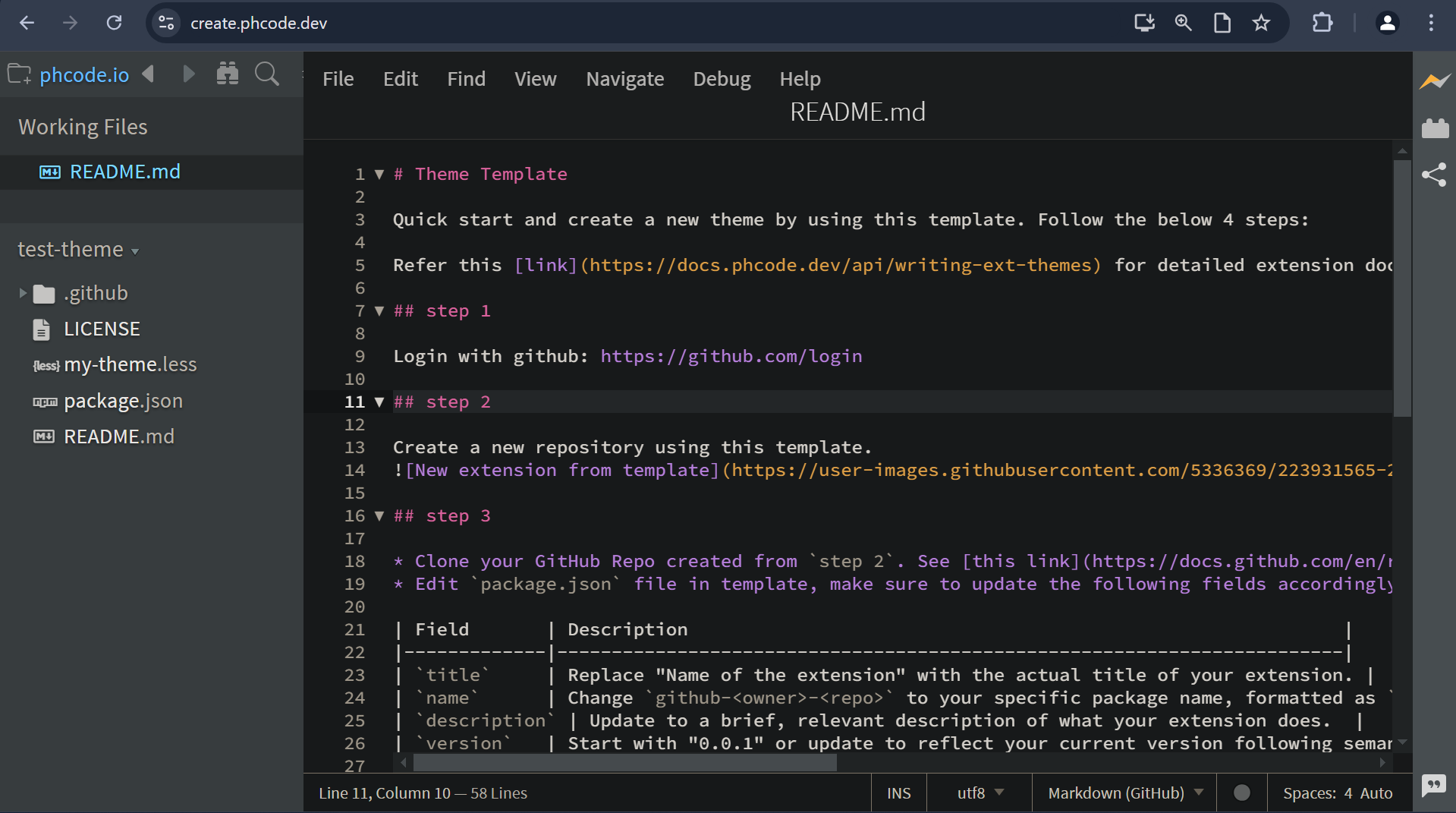Click the `description` table cell on line 25
1456x813 pixels.
(x=485, y=720)
